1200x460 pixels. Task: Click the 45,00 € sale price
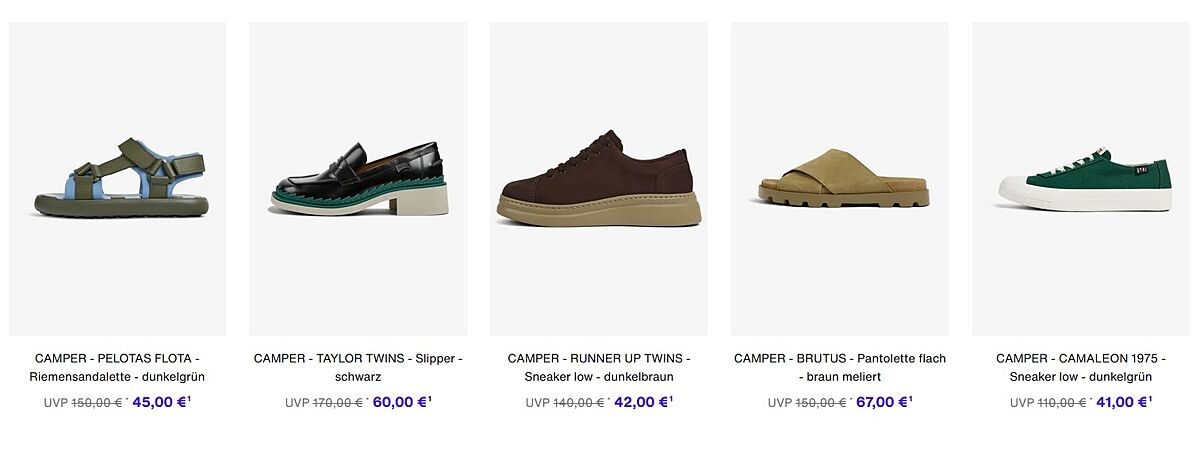[x=161, y=402]
